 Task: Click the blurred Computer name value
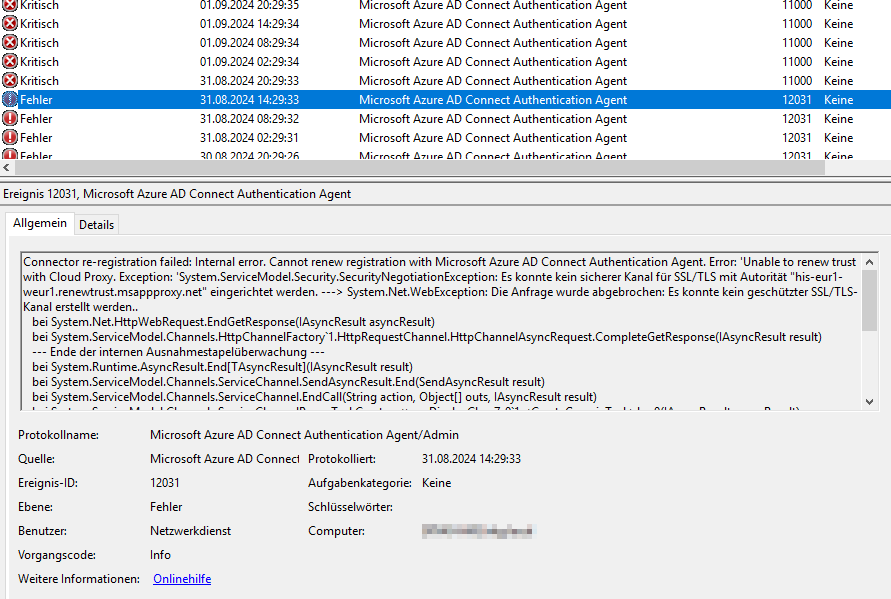(478, 531)
